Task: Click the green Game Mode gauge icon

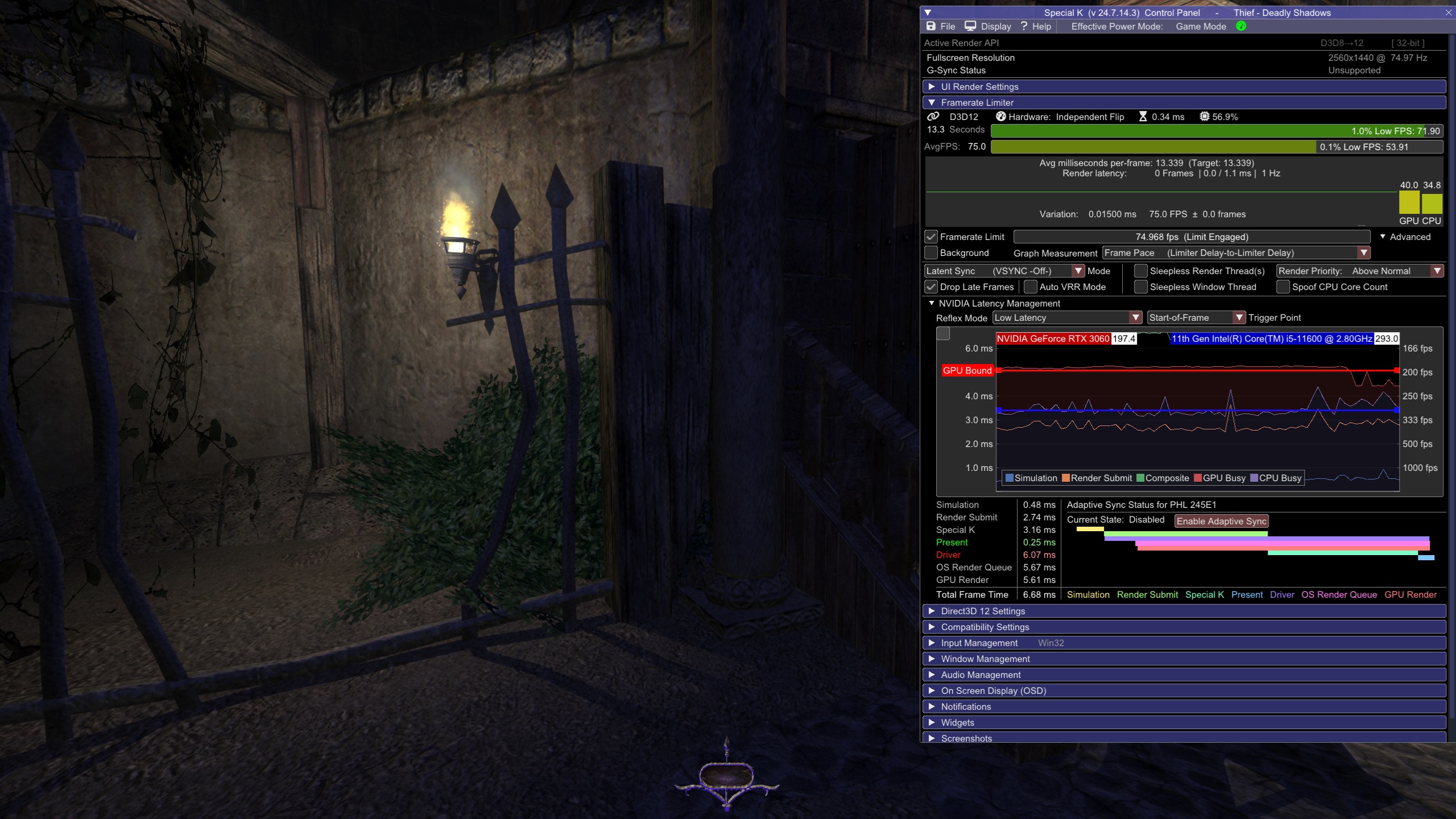Action: 1241,26
